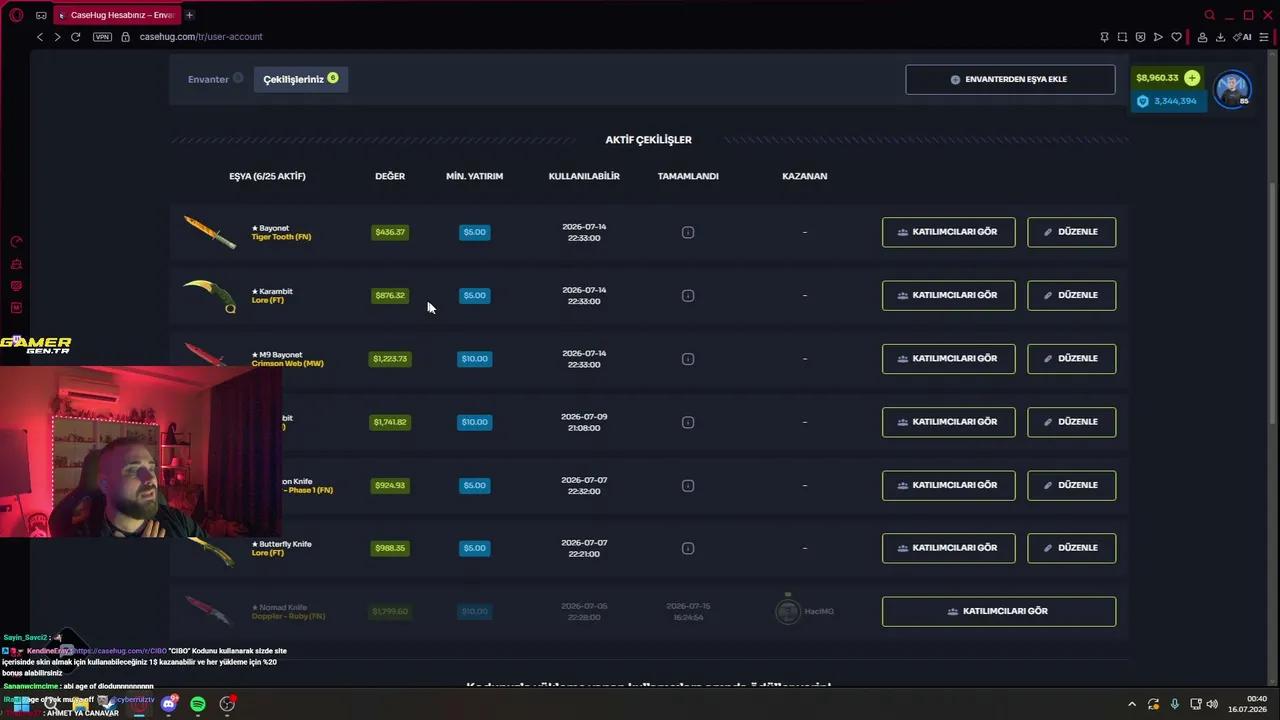Screen dimensions: 1280x720
Task: Click the Karambit Lore knife thumbnail
Action: pyautogui.click(x=210, y=296)
